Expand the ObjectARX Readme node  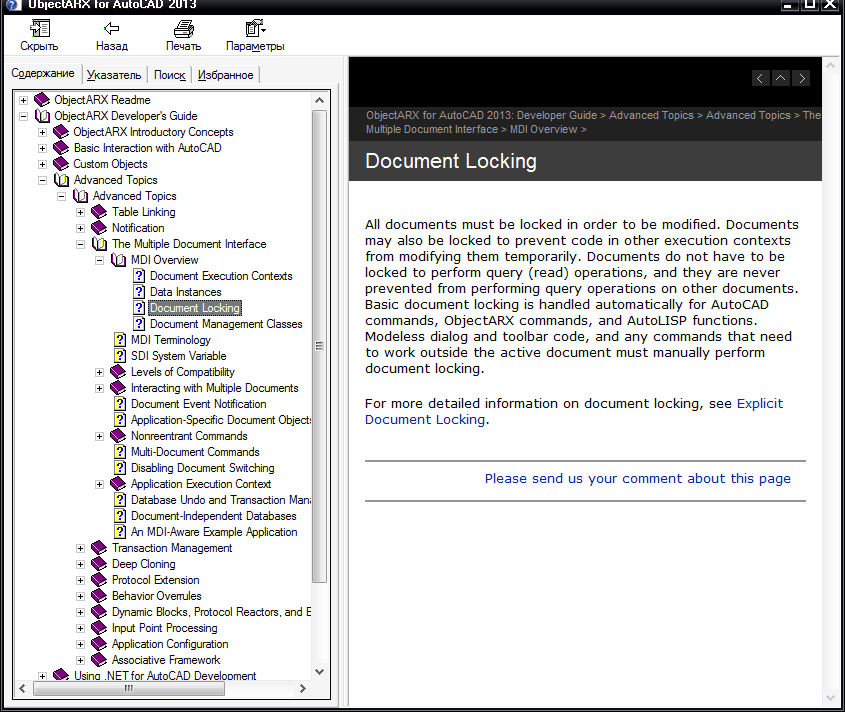coord(23,100)
